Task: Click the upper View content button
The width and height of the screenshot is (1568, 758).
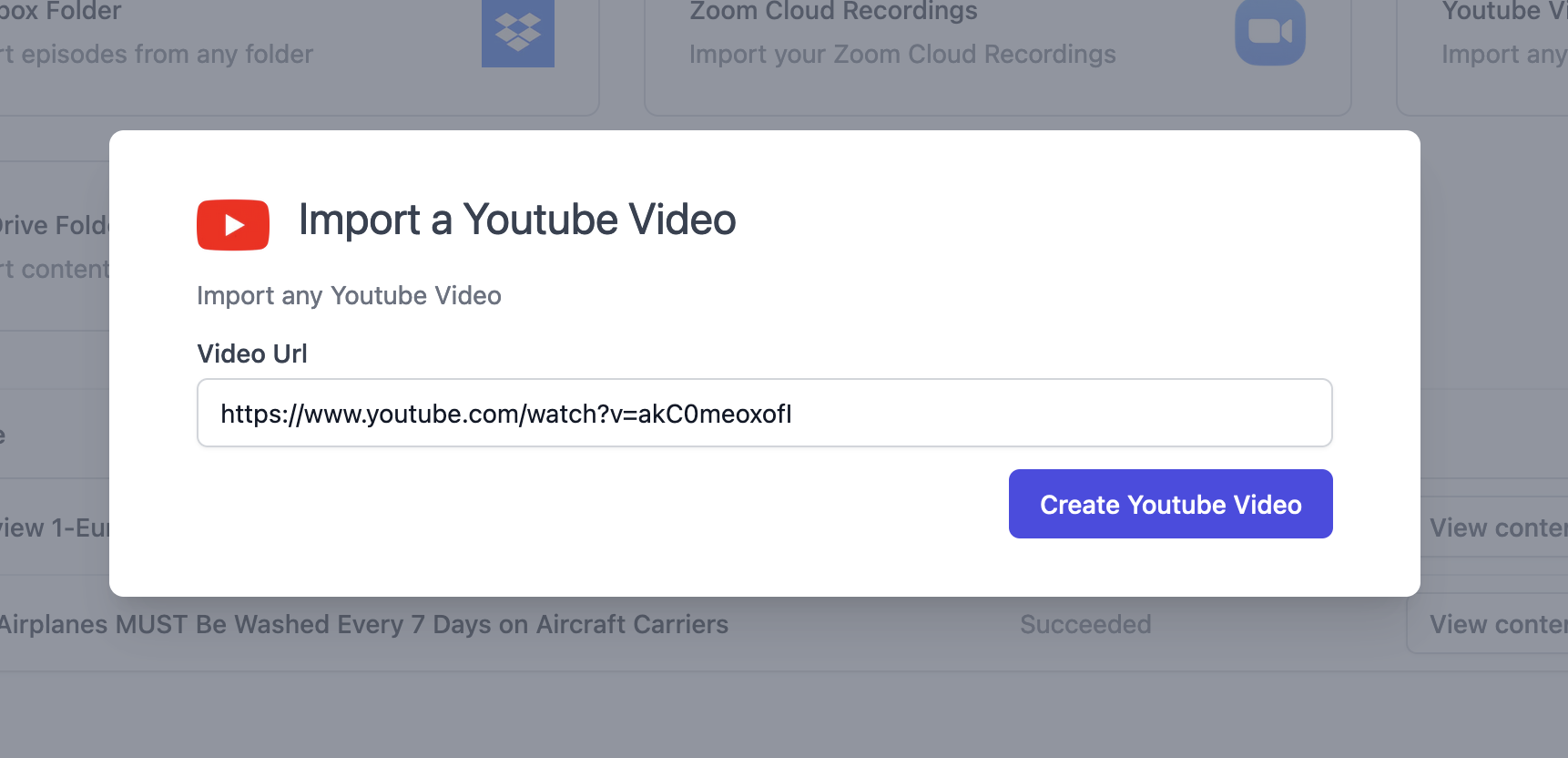Action: click(1493, 528)
